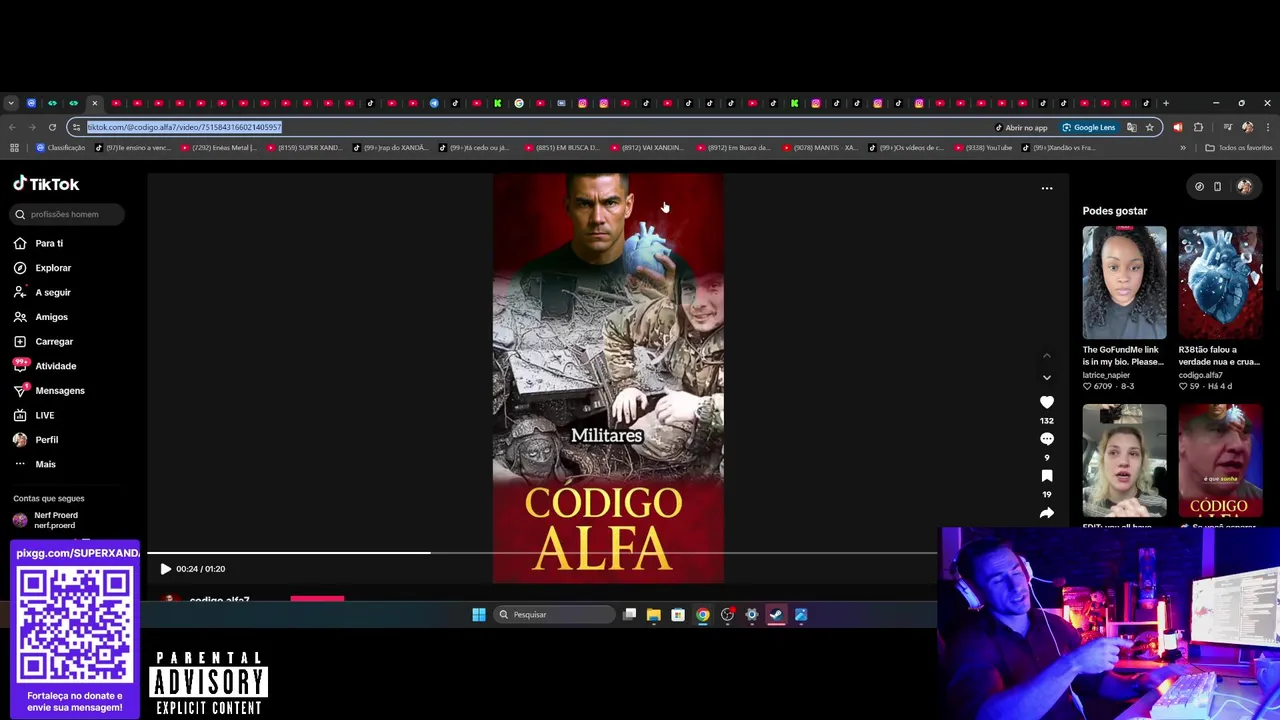Go to next video arrow
1280x720 pixels.
pos(1047,378)
